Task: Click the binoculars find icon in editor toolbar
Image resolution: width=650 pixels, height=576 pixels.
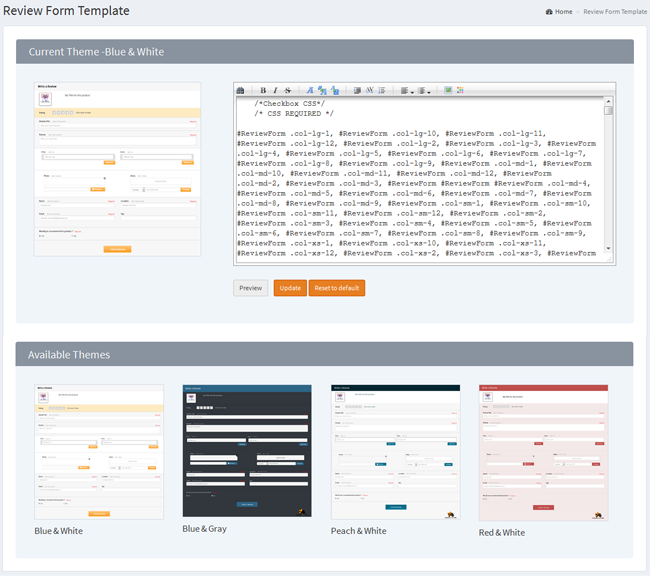Action: (240, 90)
